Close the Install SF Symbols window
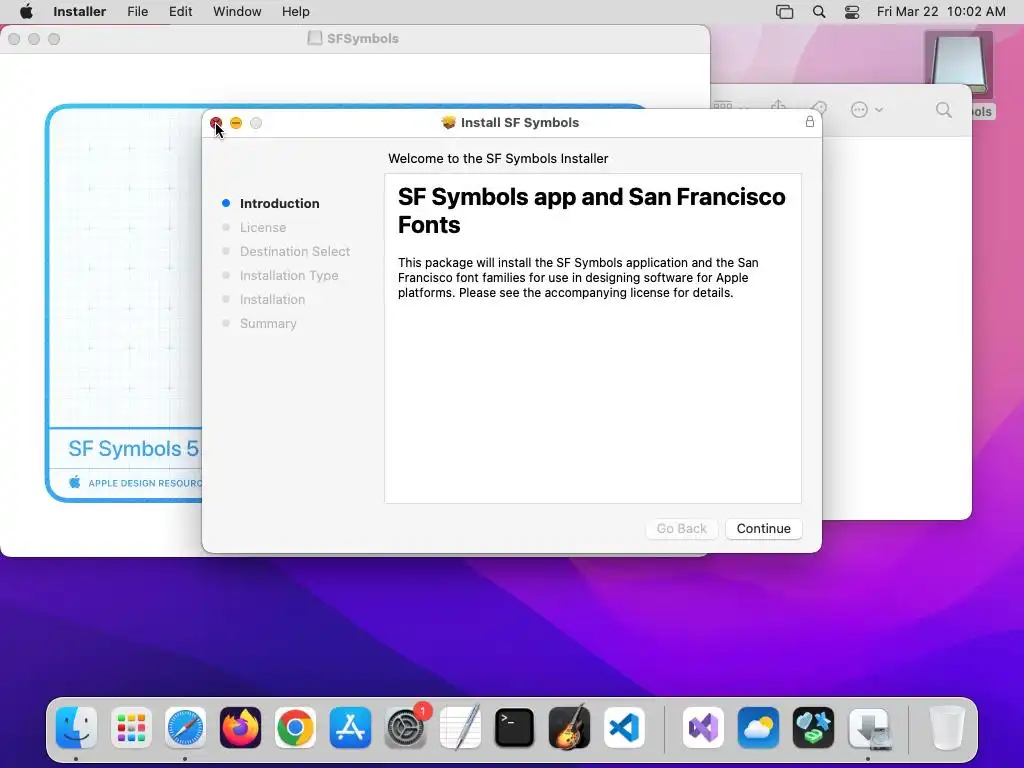The width and height of the screenshot is (1024, 768). (x=216, y=123)
